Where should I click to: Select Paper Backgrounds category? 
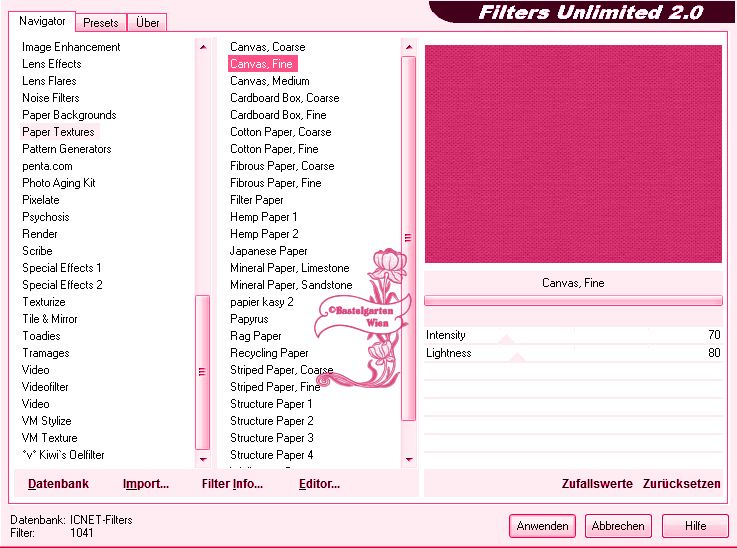point(69,115)
